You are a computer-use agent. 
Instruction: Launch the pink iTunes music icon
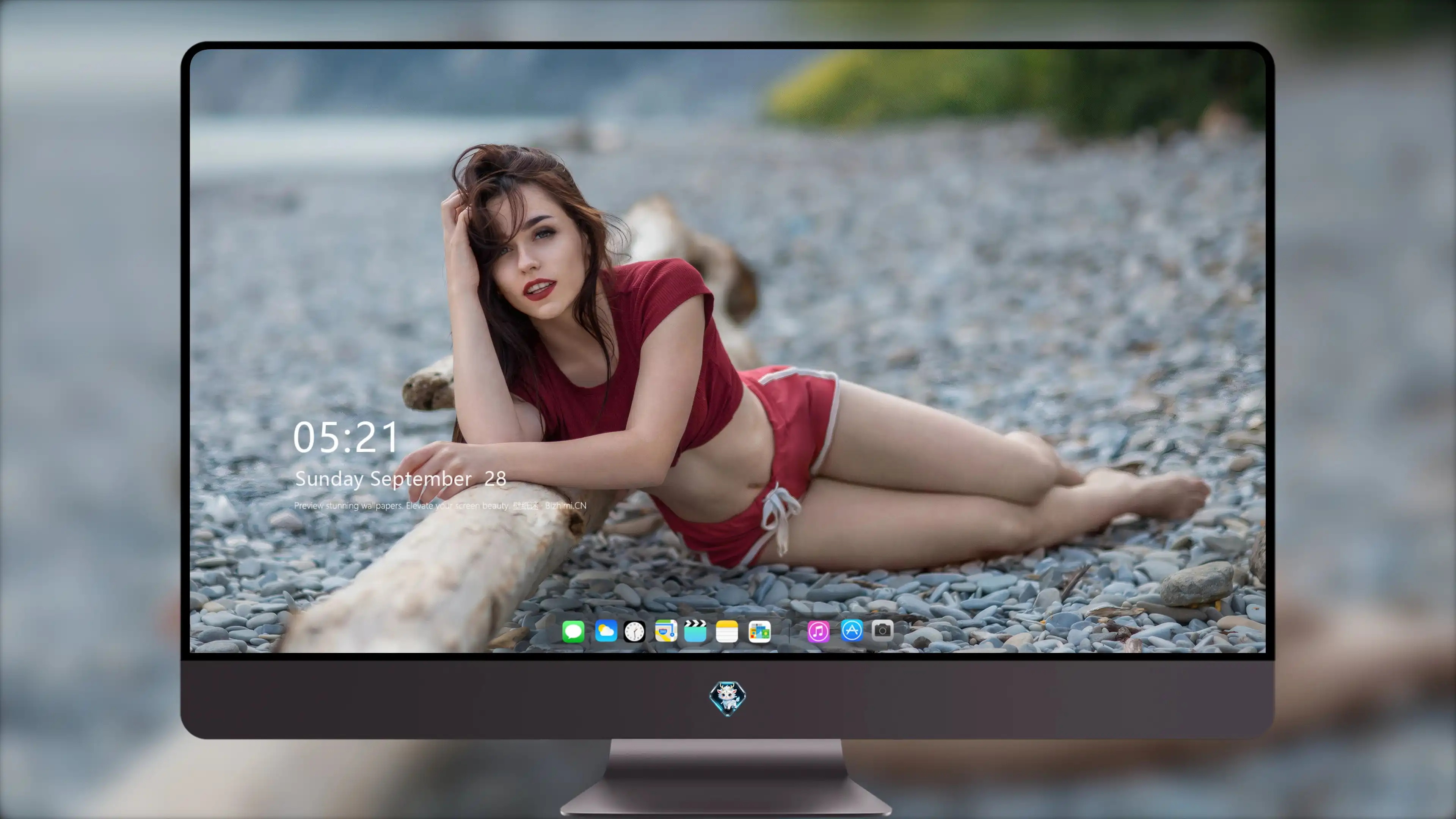click(x=819, y=631)
